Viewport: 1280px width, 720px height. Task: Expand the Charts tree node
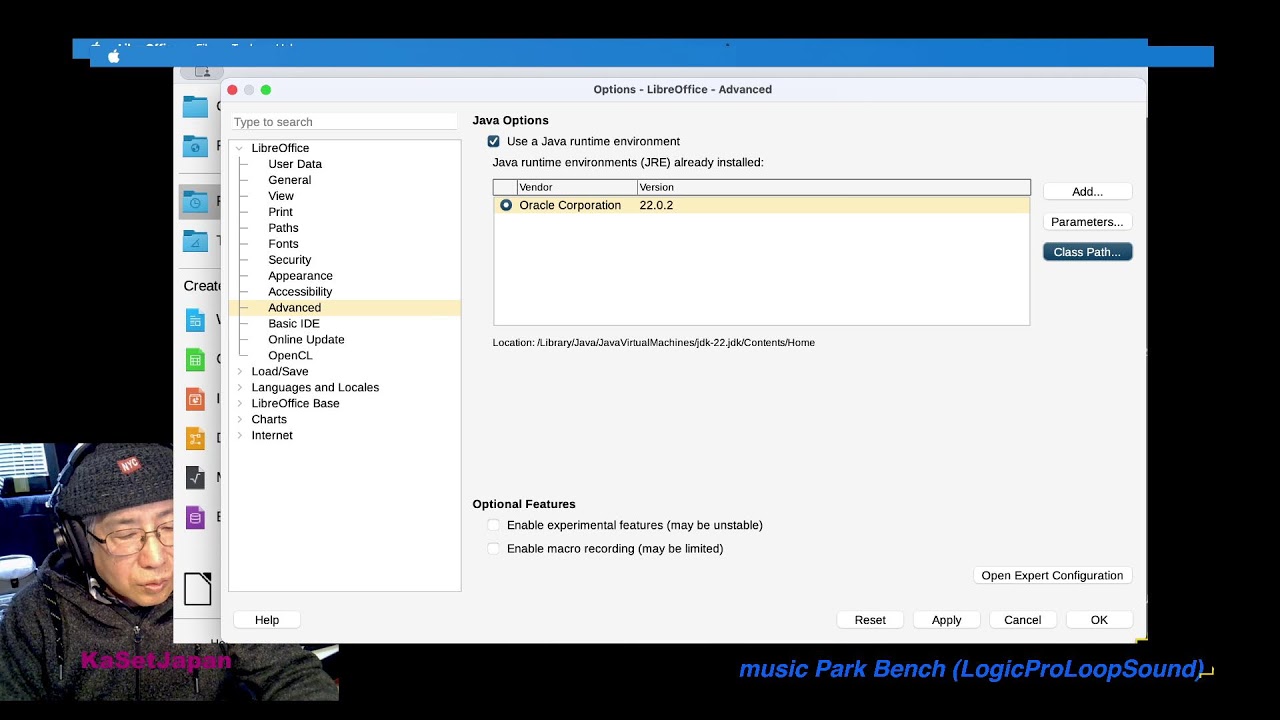click(x=239, y=419)
